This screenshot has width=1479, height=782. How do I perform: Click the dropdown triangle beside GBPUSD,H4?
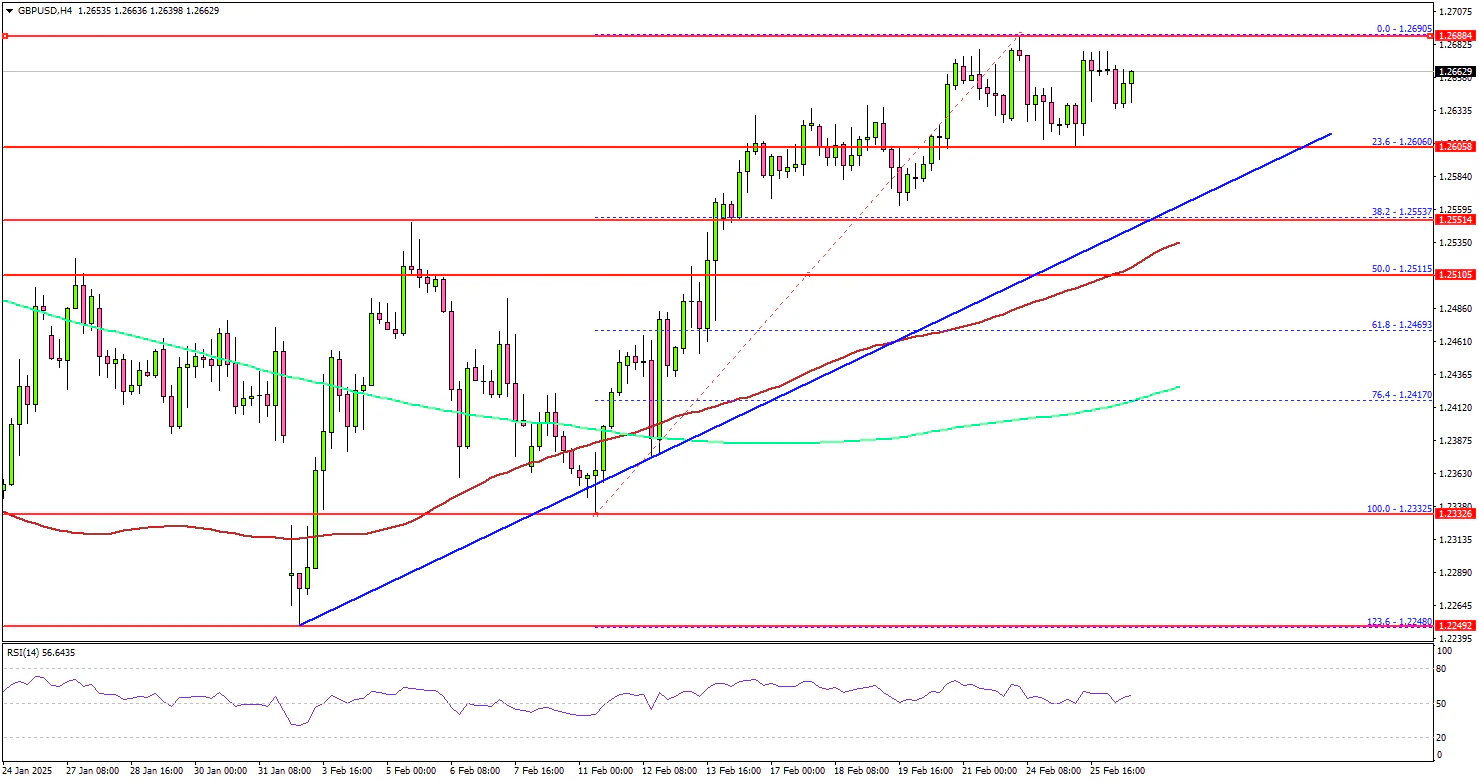coord(7,10)
